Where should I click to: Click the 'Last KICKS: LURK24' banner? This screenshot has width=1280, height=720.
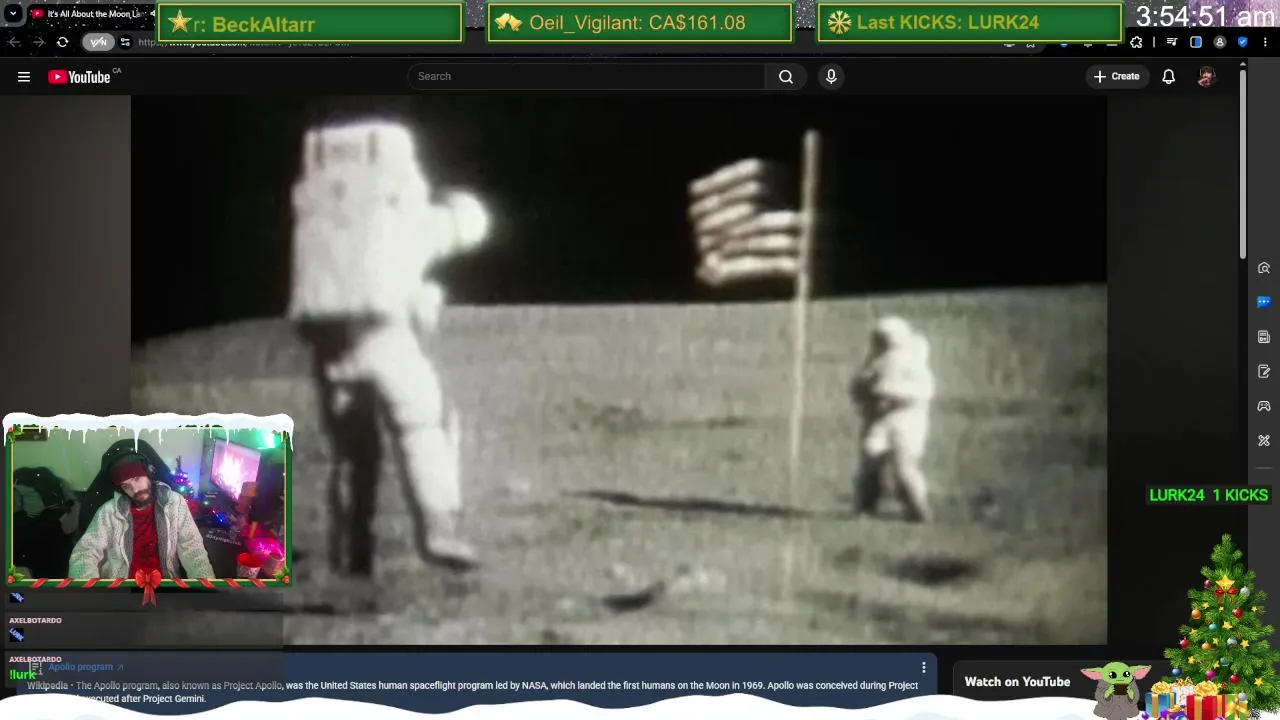(x=969, y=22)
